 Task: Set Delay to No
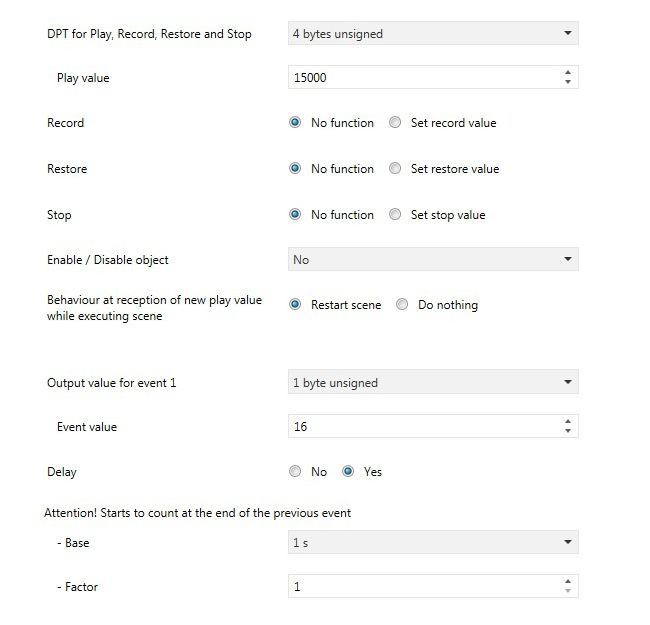(x=295, y=472)
